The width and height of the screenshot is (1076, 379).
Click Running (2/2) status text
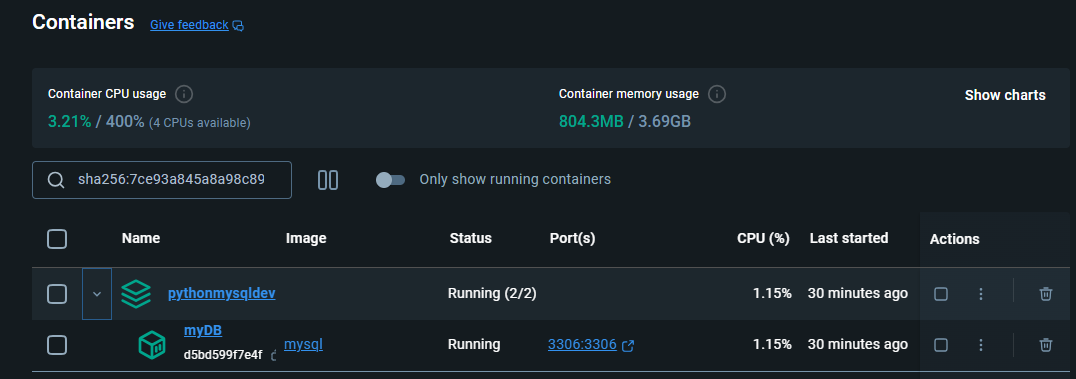click(x=492, y=294)
